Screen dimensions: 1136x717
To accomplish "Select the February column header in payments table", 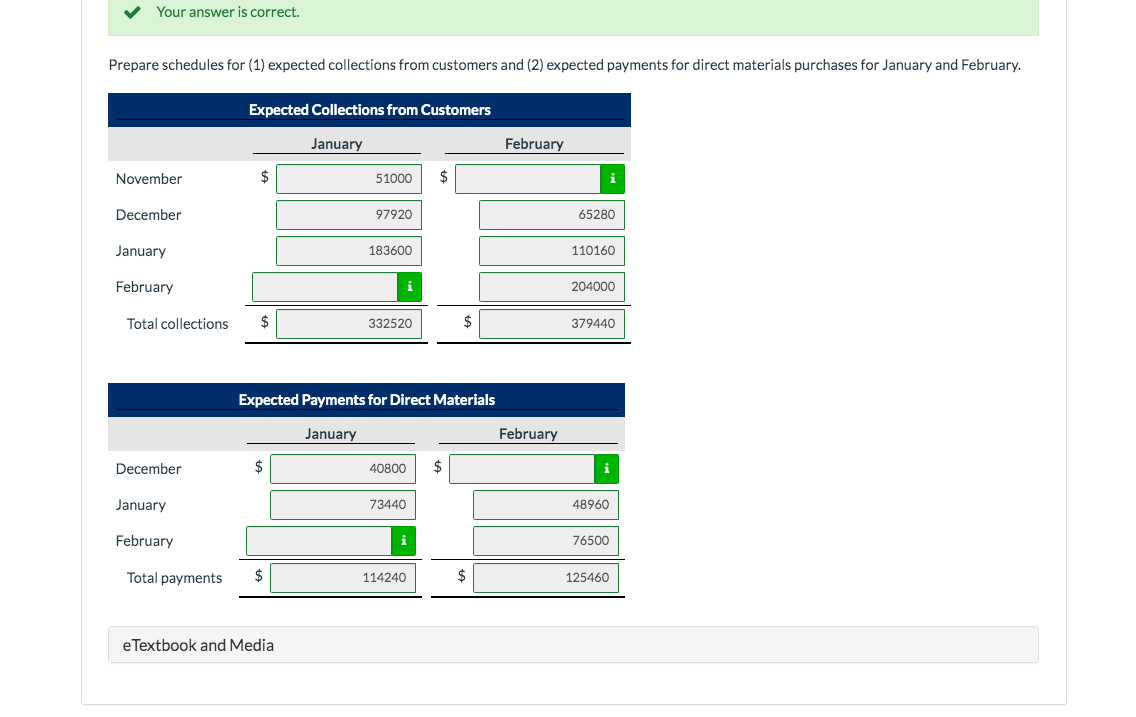I will click(529, 433).
